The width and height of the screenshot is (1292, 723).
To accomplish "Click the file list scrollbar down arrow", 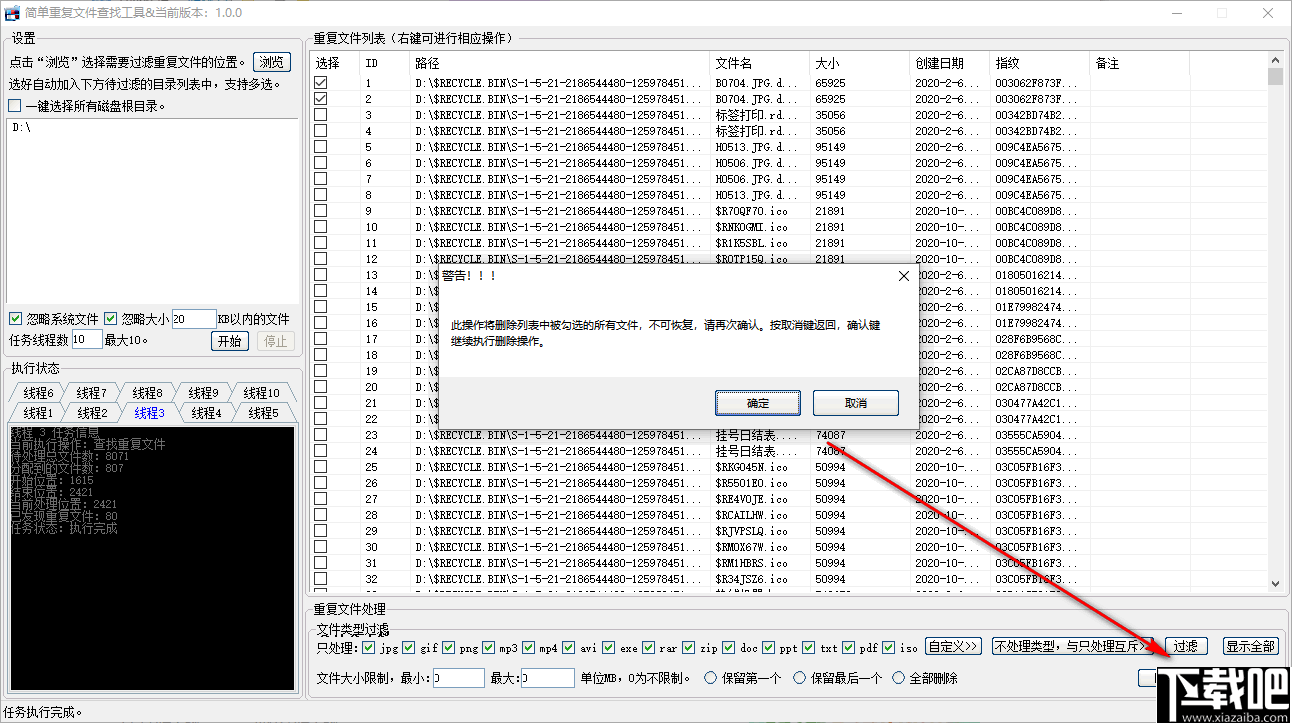I will pyautogui.click(x=1275, y=584).
